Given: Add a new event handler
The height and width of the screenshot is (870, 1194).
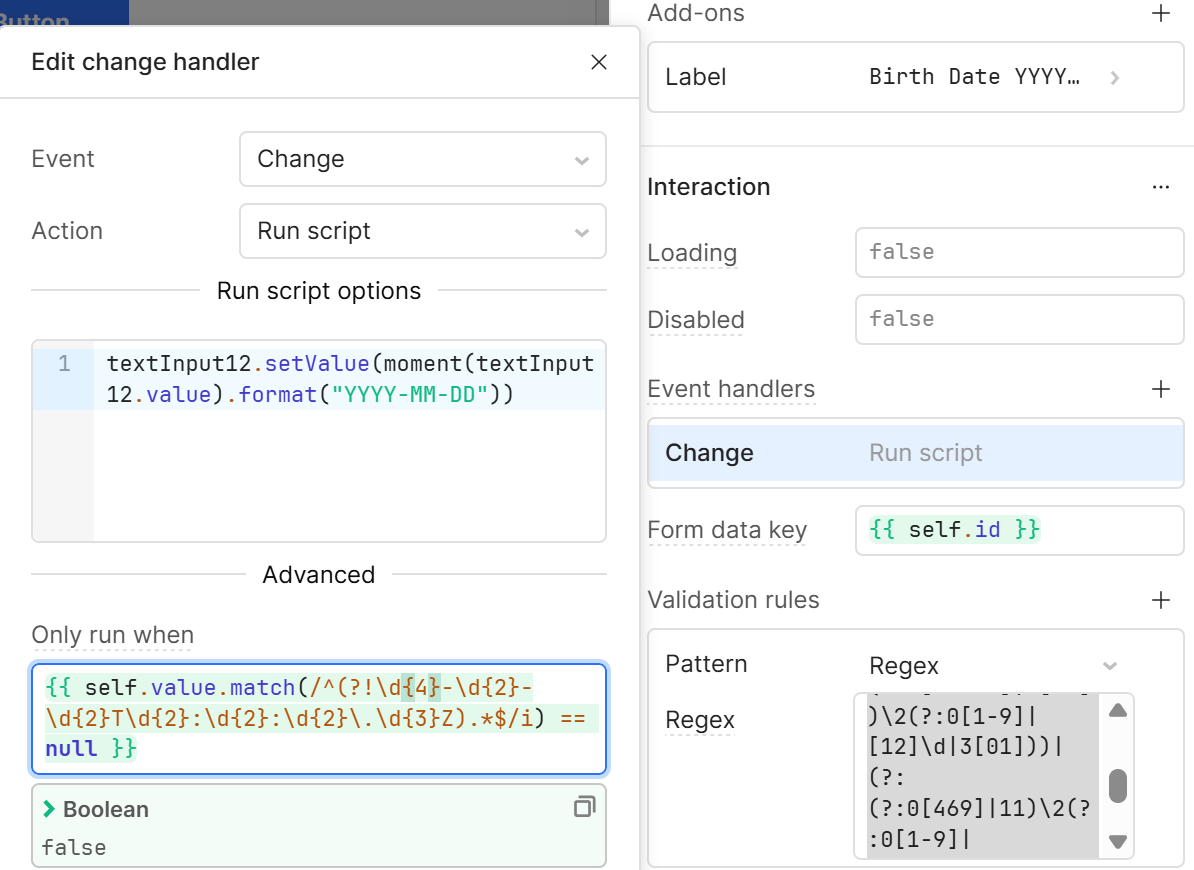Looking at the screenshot, I should point(1160,389).
